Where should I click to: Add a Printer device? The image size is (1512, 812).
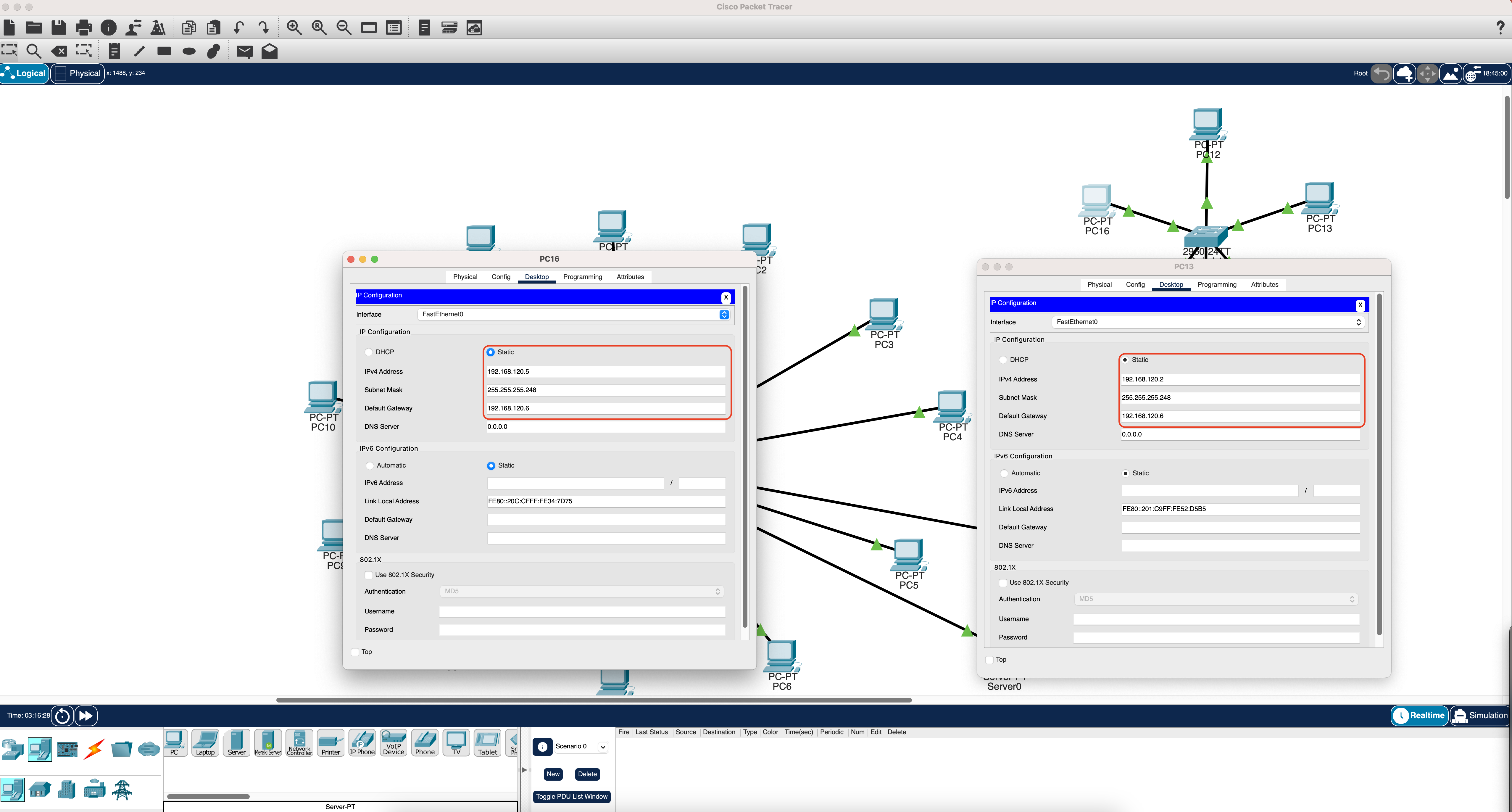point(331,743)
